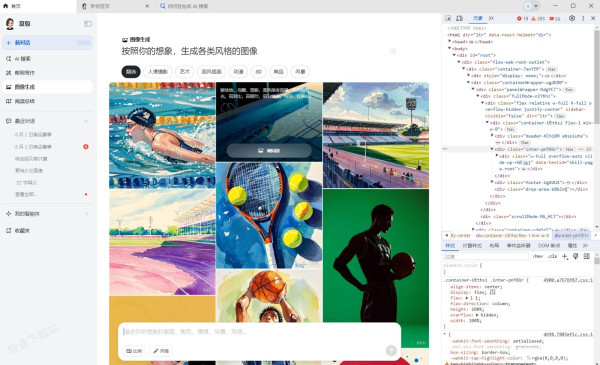
Task: Collapse the 最近对话 section
Action: pos(86,121)
